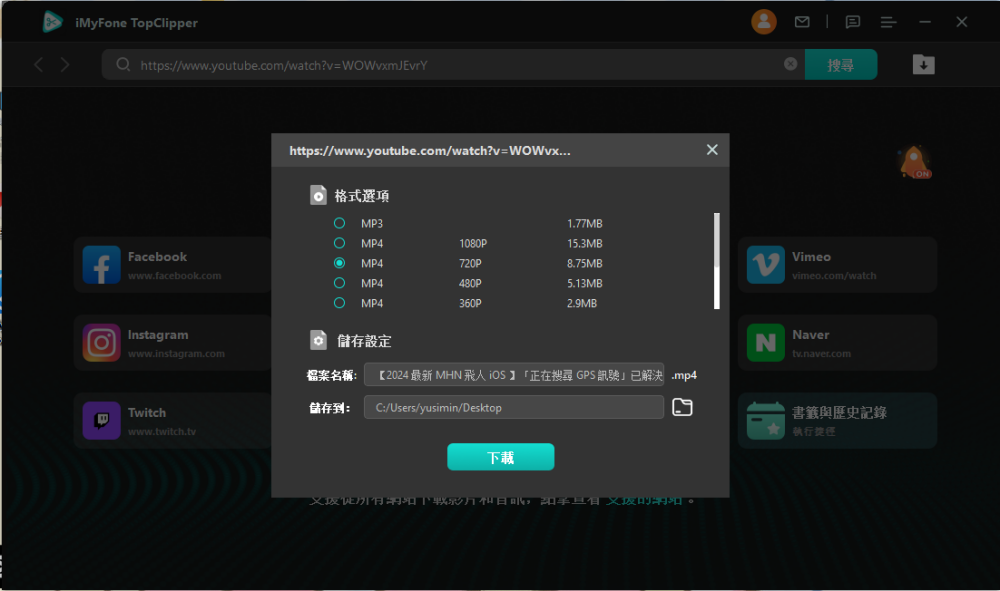This screenshot has width=1000, height=591.
Task: Close the download options dialog
Action: point(712,150)
